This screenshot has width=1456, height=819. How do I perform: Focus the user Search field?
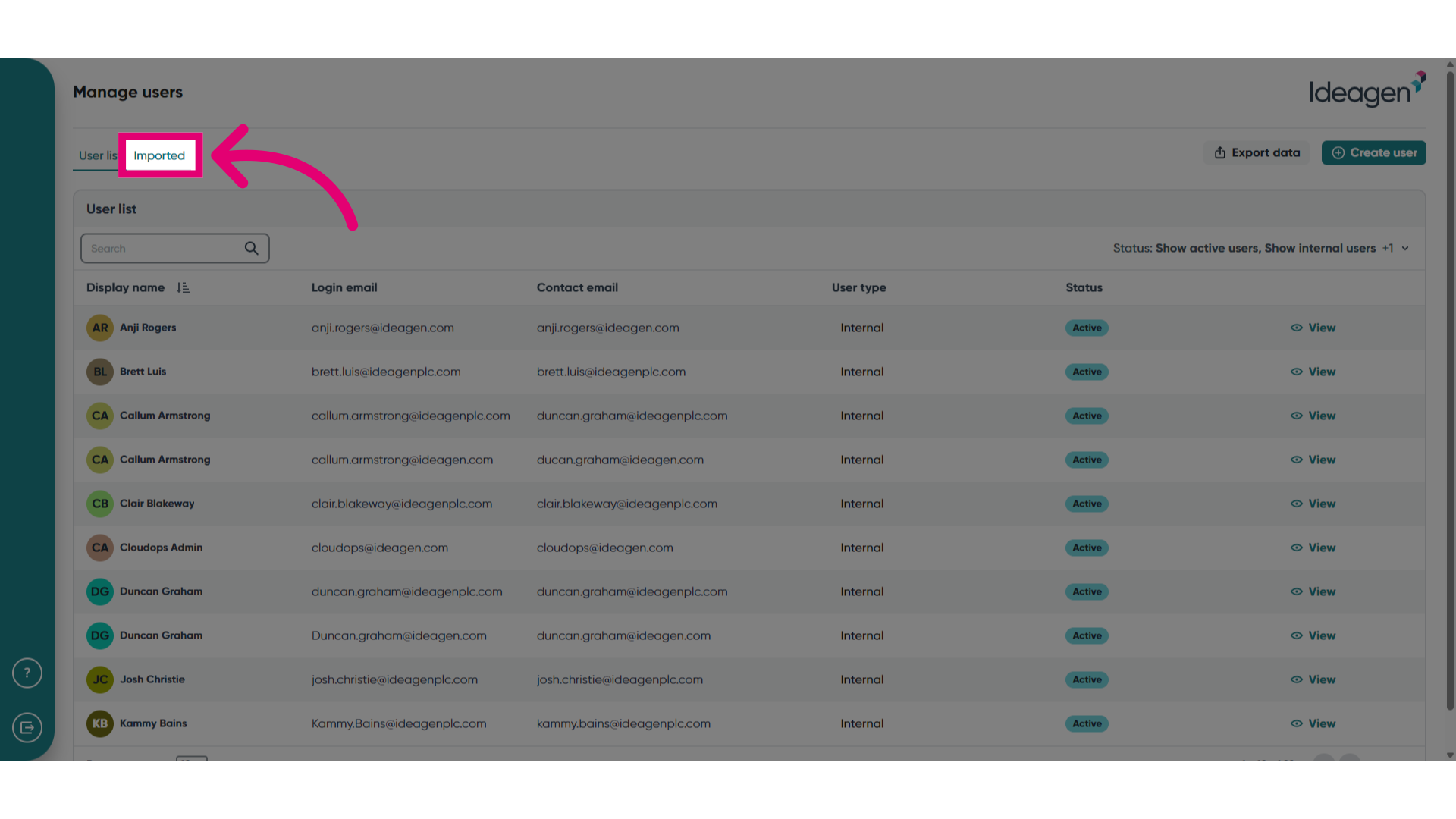(174, 248)
